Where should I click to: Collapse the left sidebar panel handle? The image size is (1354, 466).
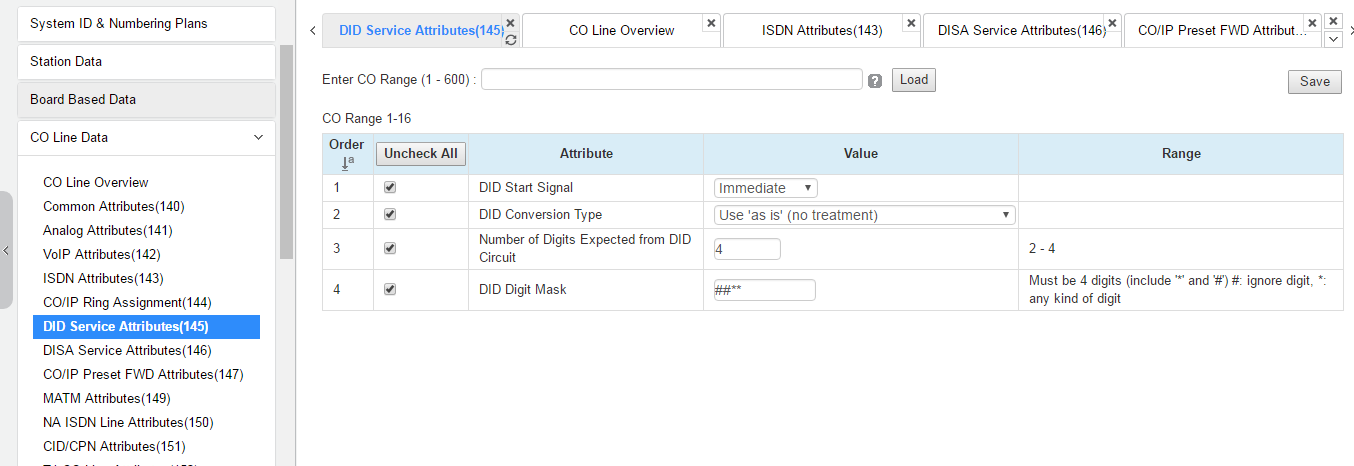point(6,250)
